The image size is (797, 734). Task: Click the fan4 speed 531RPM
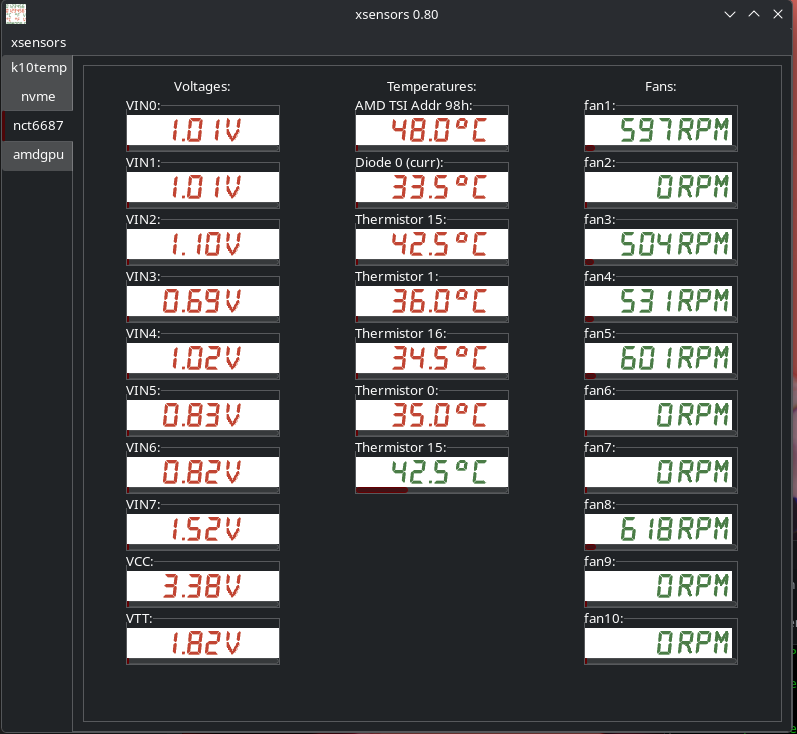(660, 301)
